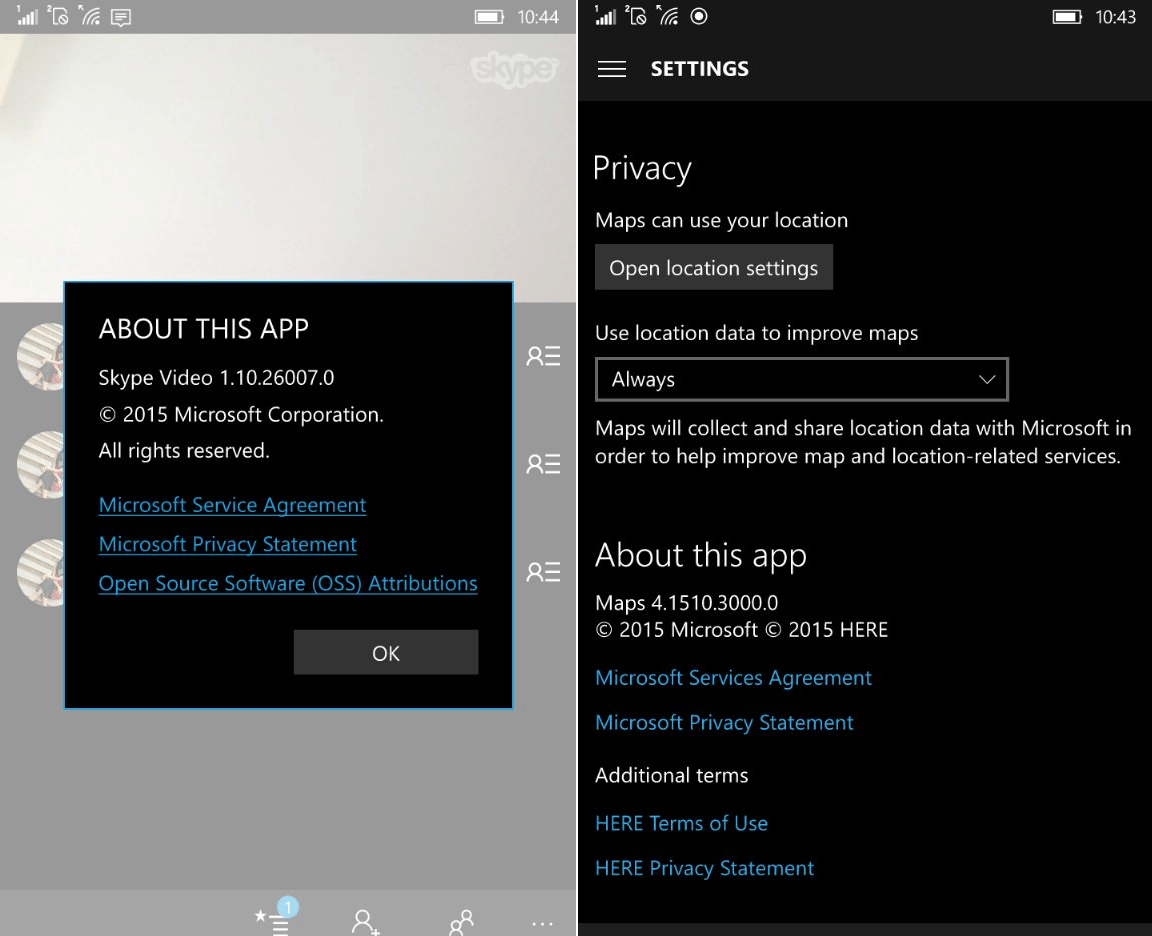The width and height of the screenshot is (1152, 936).
Task: Open the Maps hamburger navigation menu
Action: 612,68
